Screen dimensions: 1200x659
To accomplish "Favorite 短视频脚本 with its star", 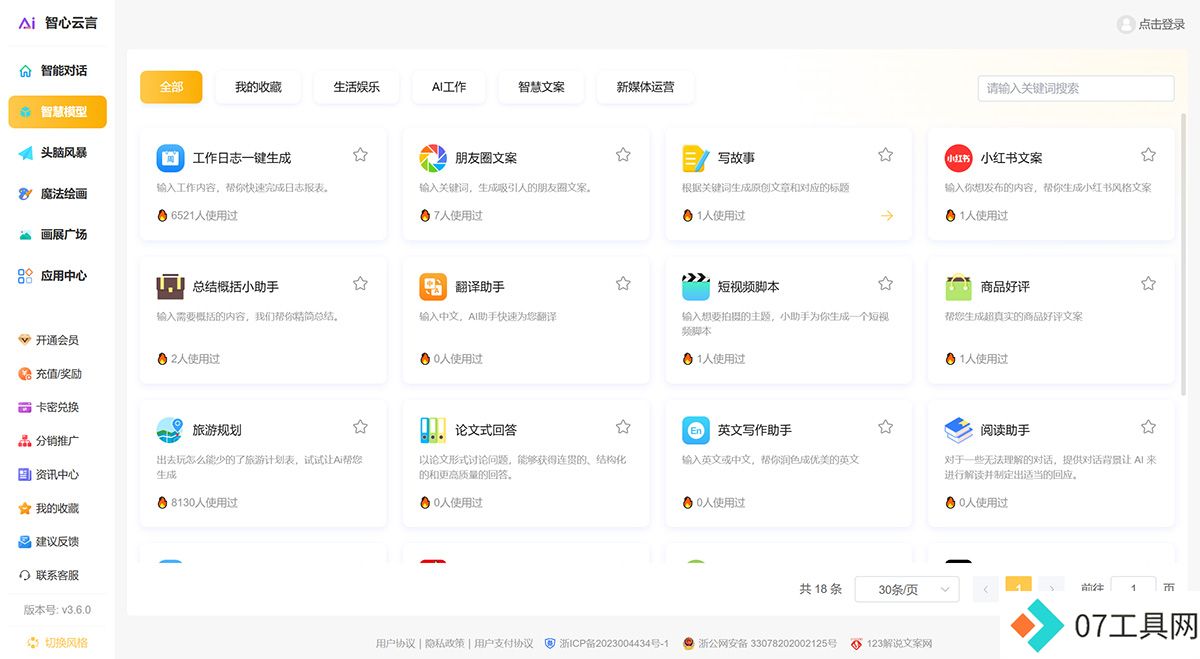I will [885, 284].
